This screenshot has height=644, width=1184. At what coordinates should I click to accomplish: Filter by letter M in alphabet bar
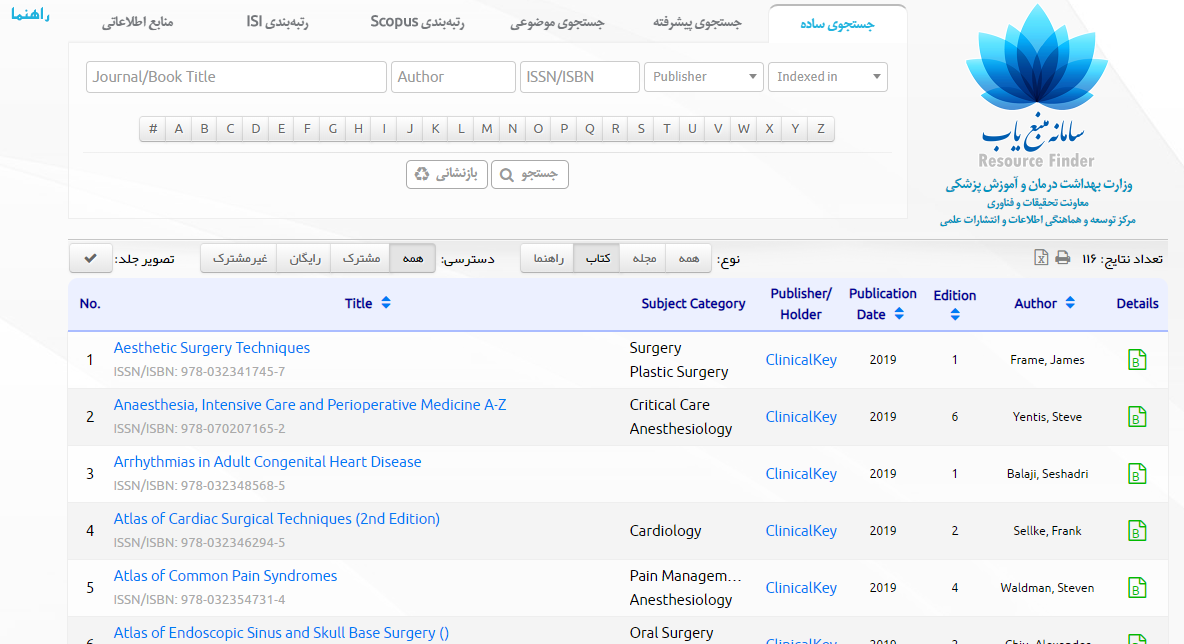(486, 129)
